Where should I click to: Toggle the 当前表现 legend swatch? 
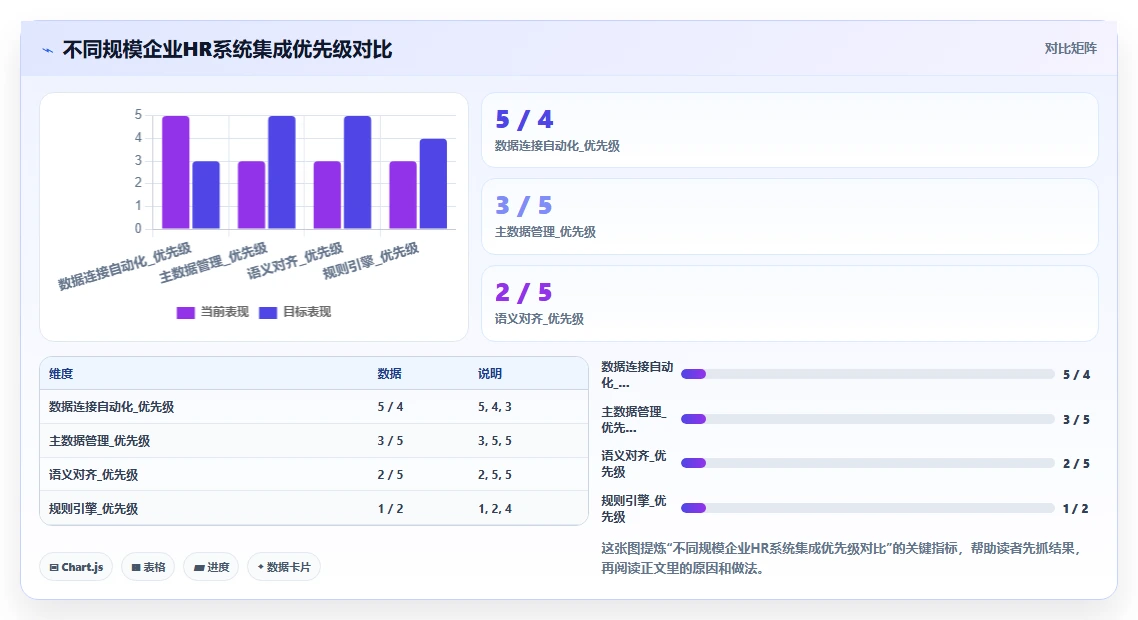pos(186,312)
